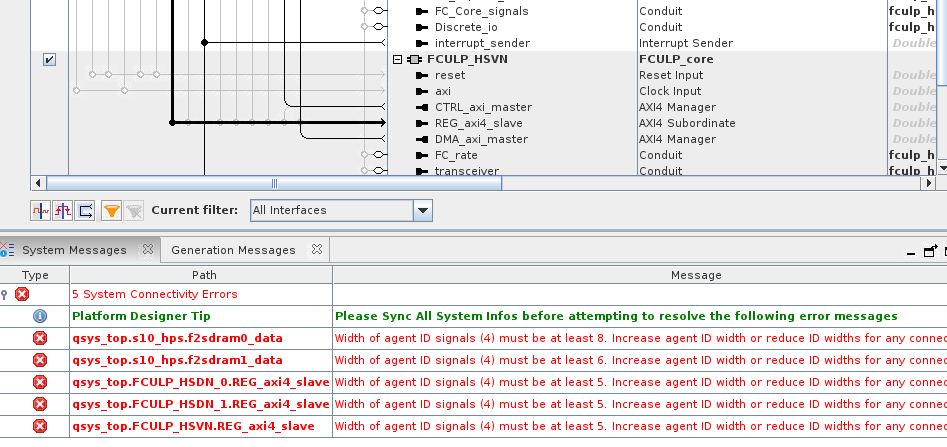Image resolution: width=947 pixels, height=447 pixels.
Task: Click the Sync All System Infos tip message
Action: point(616,316)
